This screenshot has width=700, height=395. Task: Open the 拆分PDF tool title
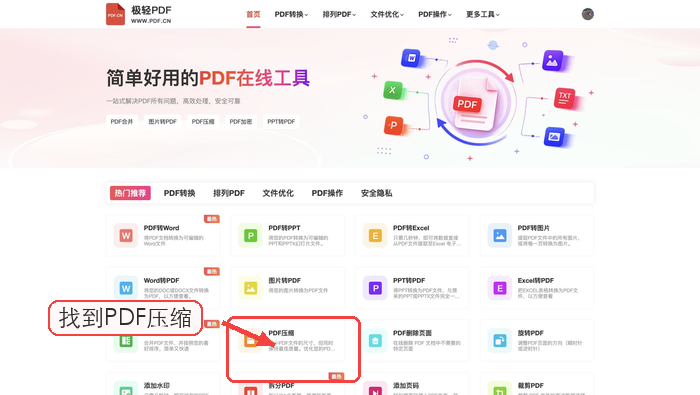[281, 386]
